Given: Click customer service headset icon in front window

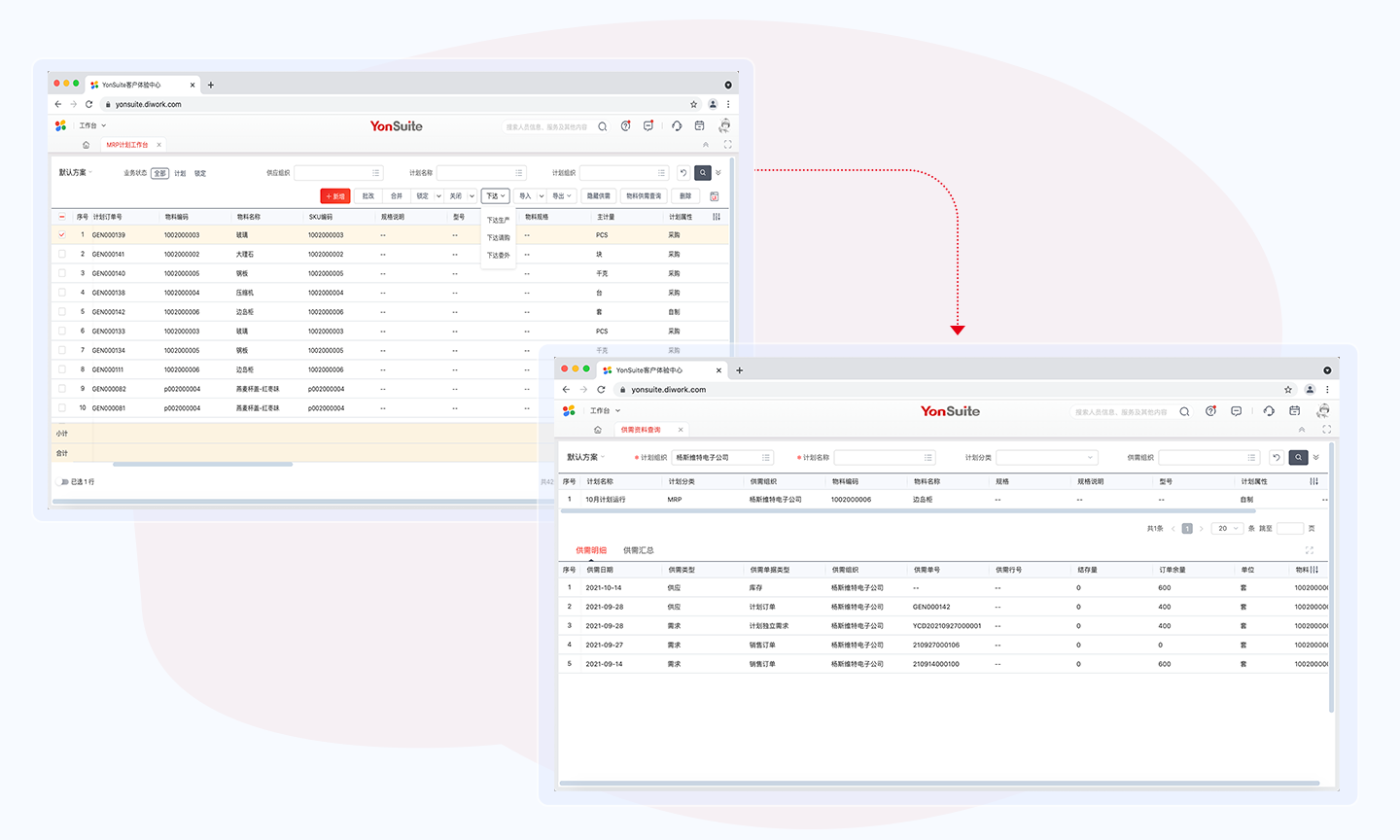Looking at the screenshot, I should tap(1269, 411).
